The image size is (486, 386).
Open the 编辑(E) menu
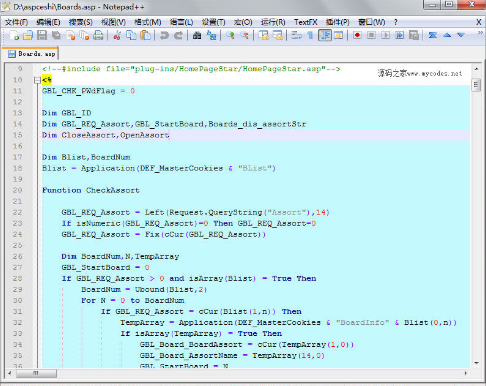coord(48,22)
